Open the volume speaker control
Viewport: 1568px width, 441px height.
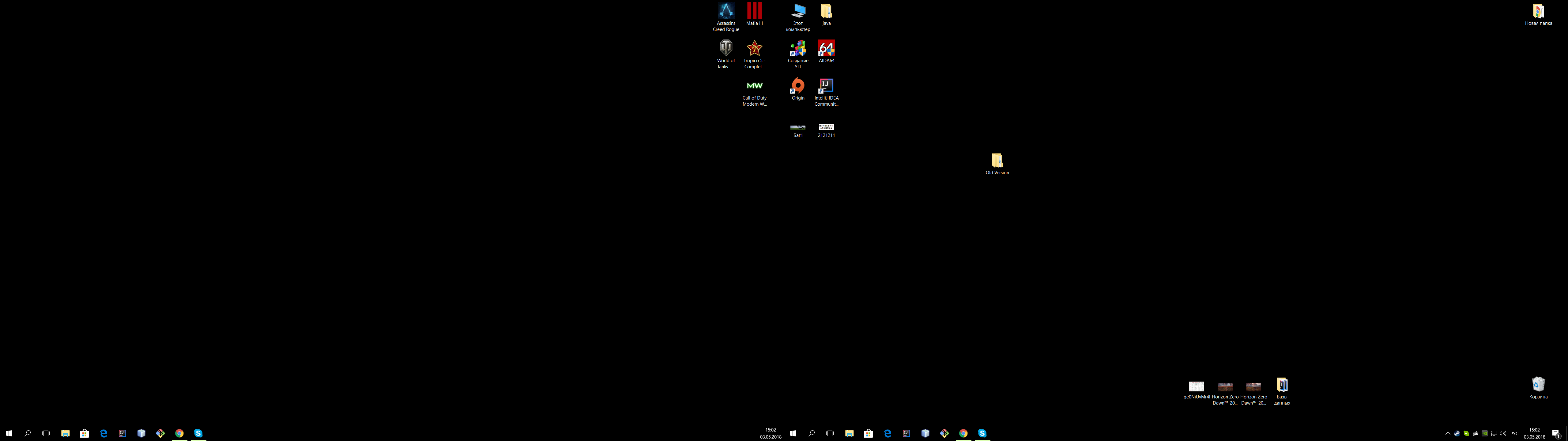(1503, 434)
